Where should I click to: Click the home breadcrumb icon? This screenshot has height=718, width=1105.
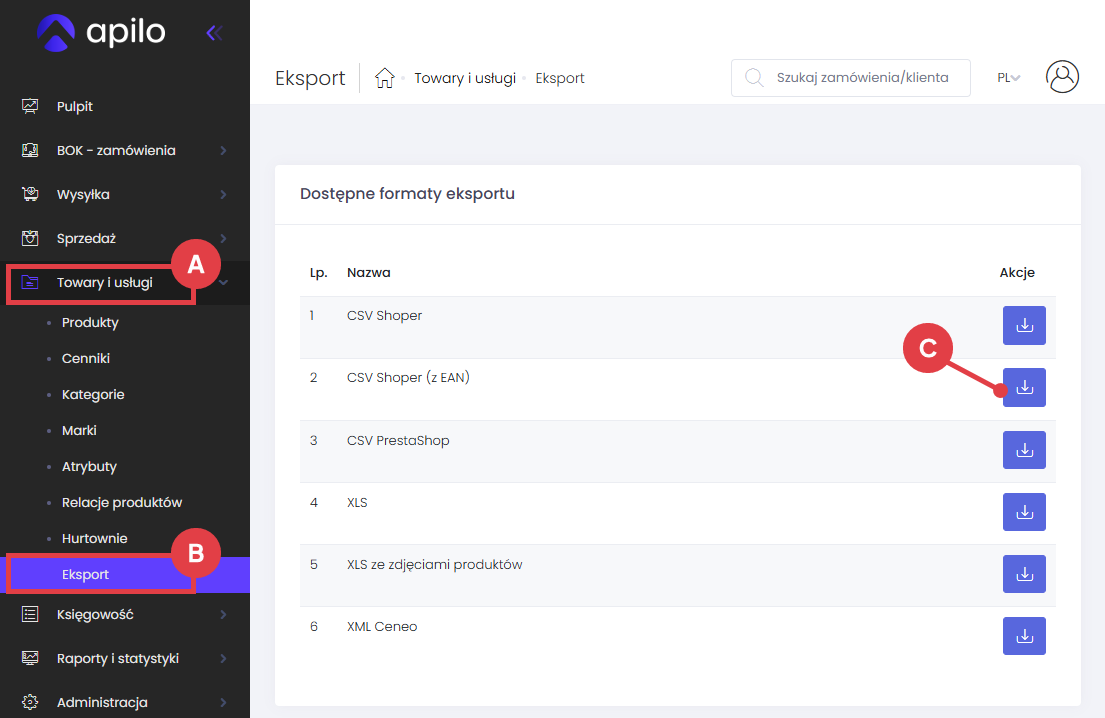pyautogui.click(x=384, y=78)
